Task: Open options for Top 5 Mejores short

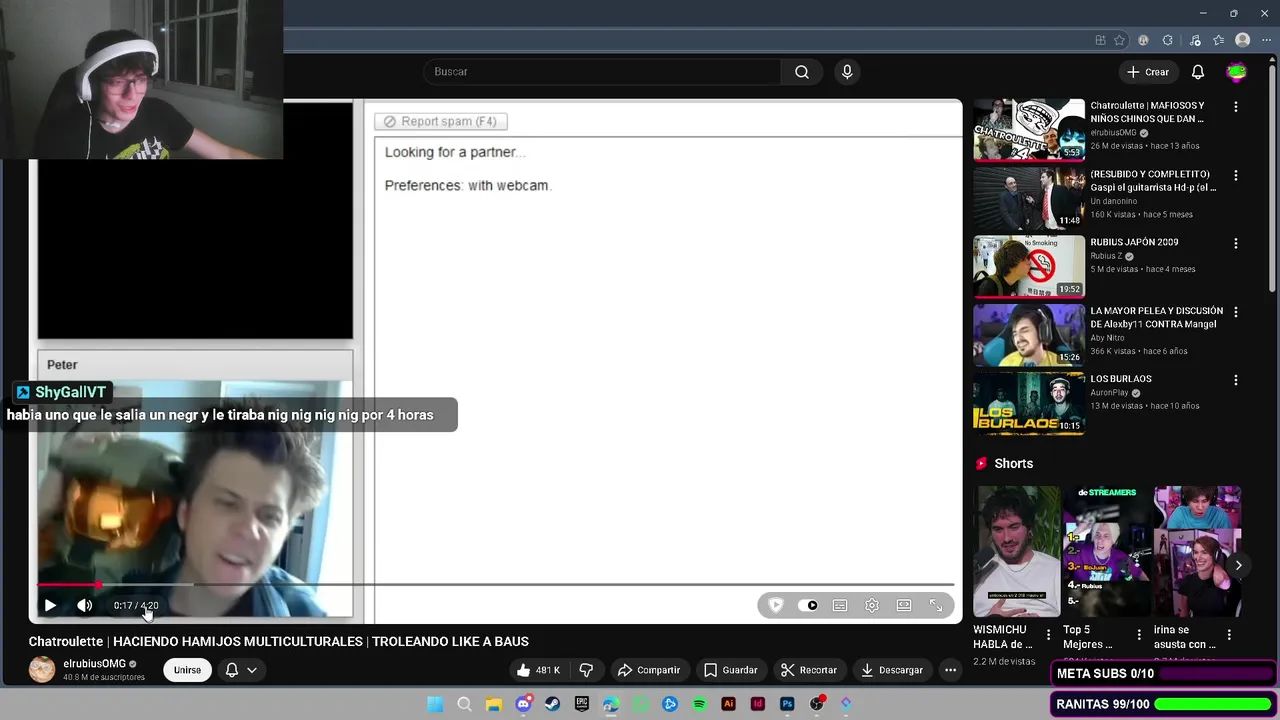Action: point(1139,635)
